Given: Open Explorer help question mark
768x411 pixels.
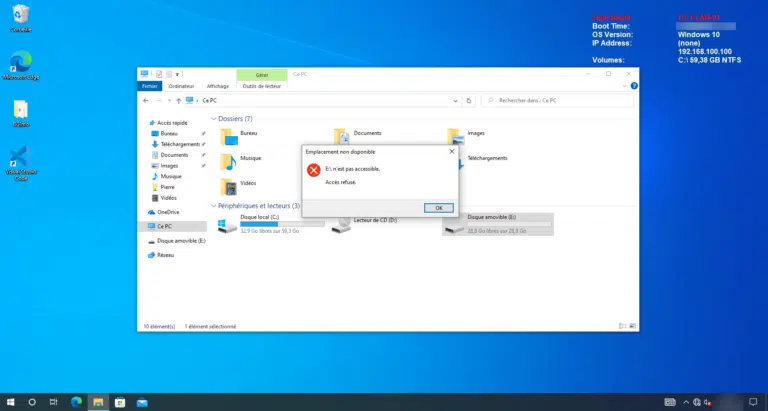Looking at the screenshot, I should (634, 86).
